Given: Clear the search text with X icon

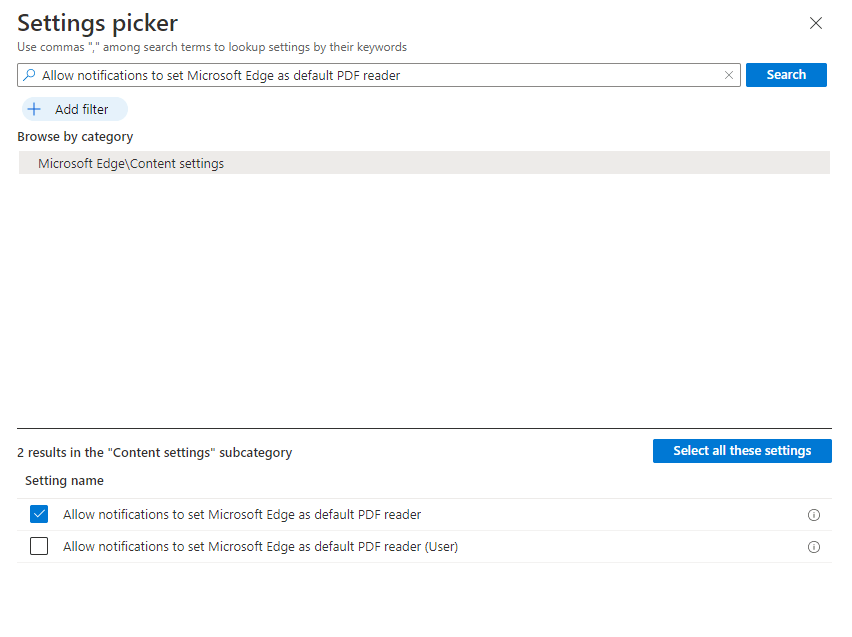Looking at the screenshot, I should [x=729, y=75].
